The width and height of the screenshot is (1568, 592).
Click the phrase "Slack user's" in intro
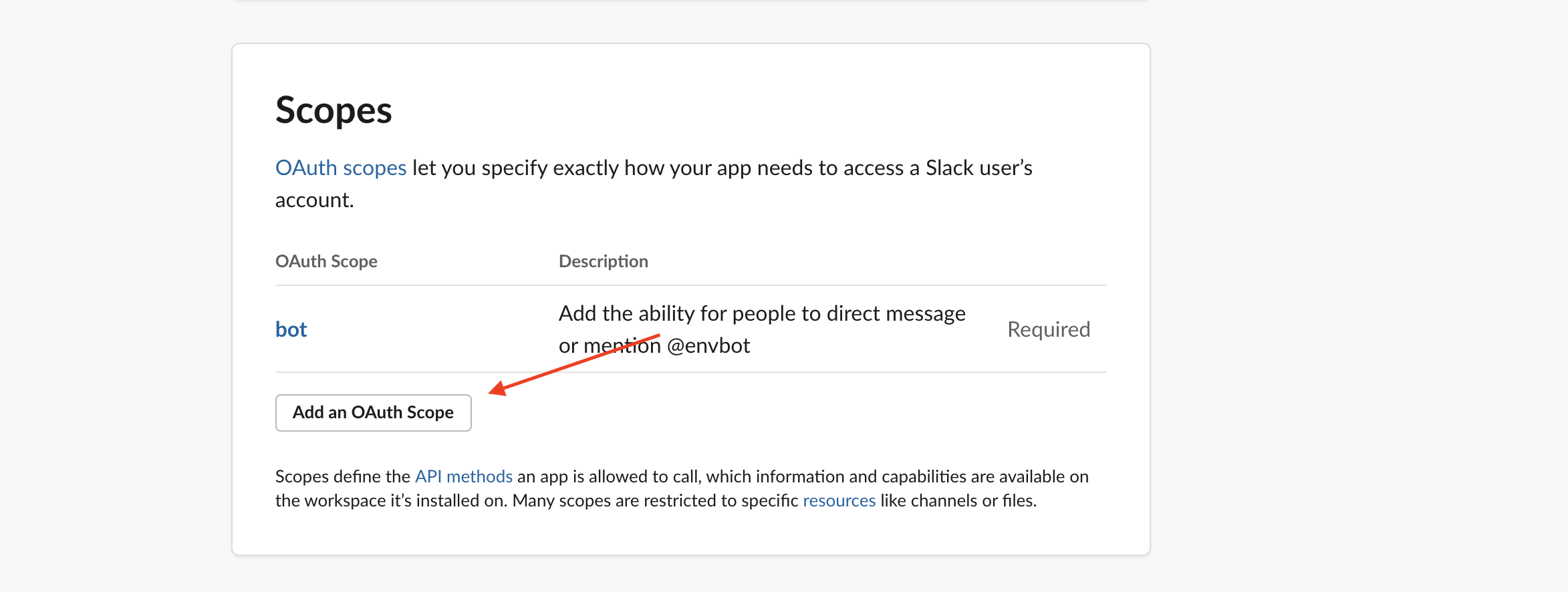click(978, 168)
